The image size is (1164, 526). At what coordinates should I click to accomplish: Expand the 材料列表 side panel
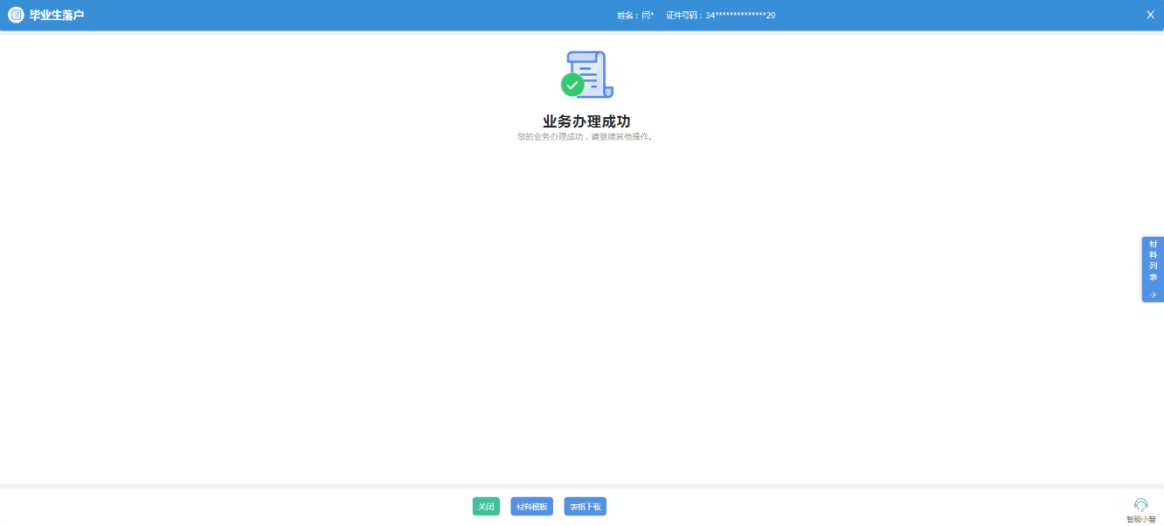click(x=1152, y=268)
